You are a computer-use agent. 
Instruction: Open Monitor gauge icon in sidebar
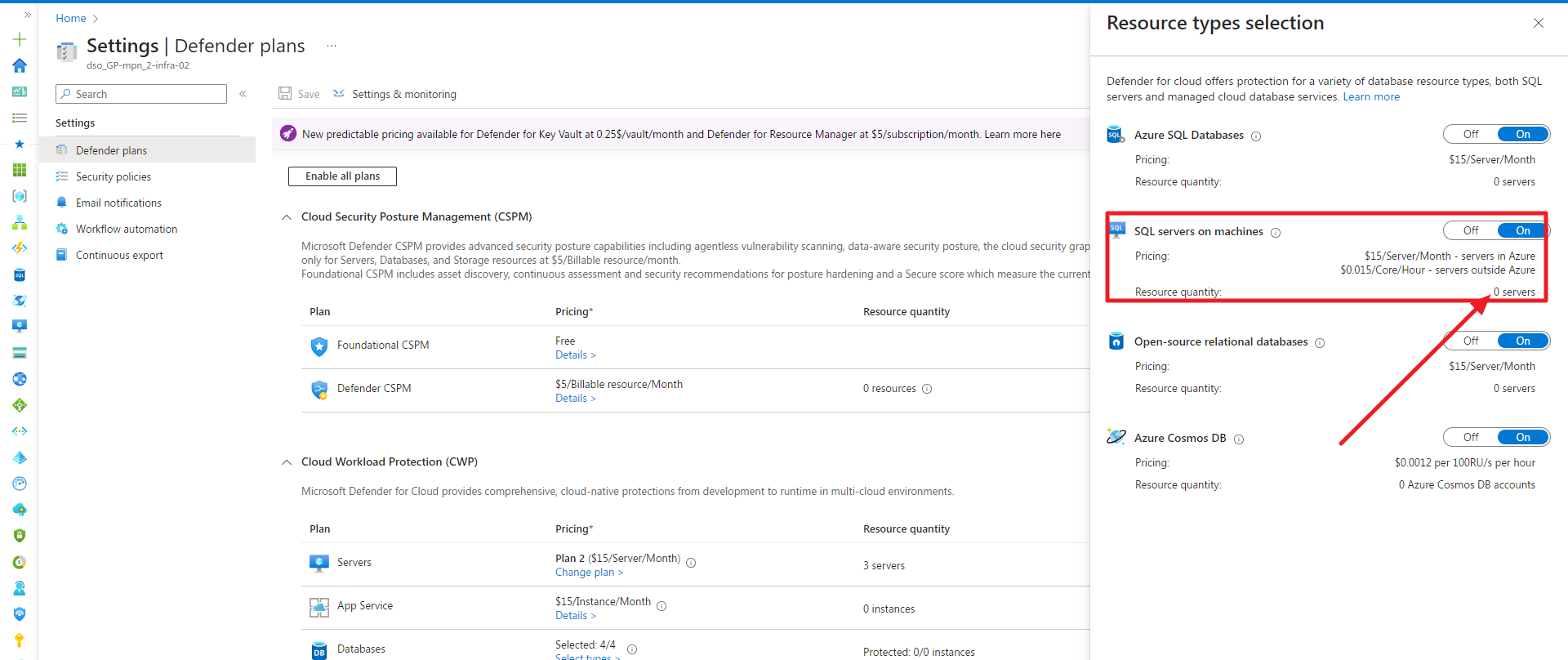[x=20, y=484]
